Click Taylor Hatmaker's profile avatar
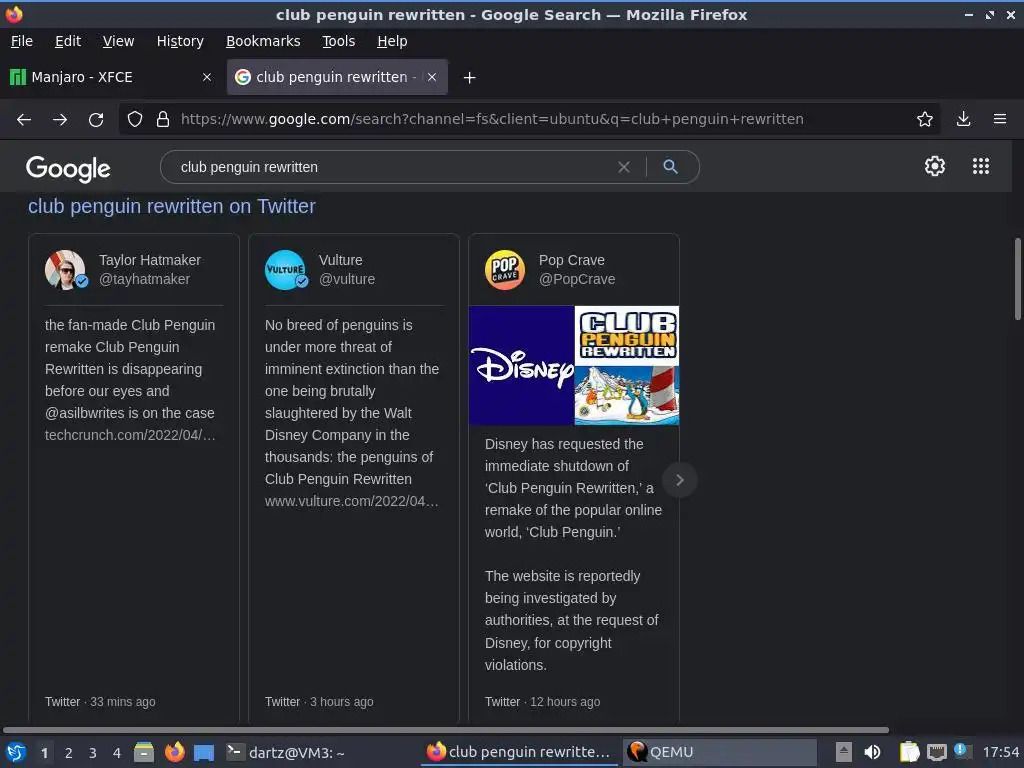1024x768 pixels. pyautogui.click(x=65, y=269)
